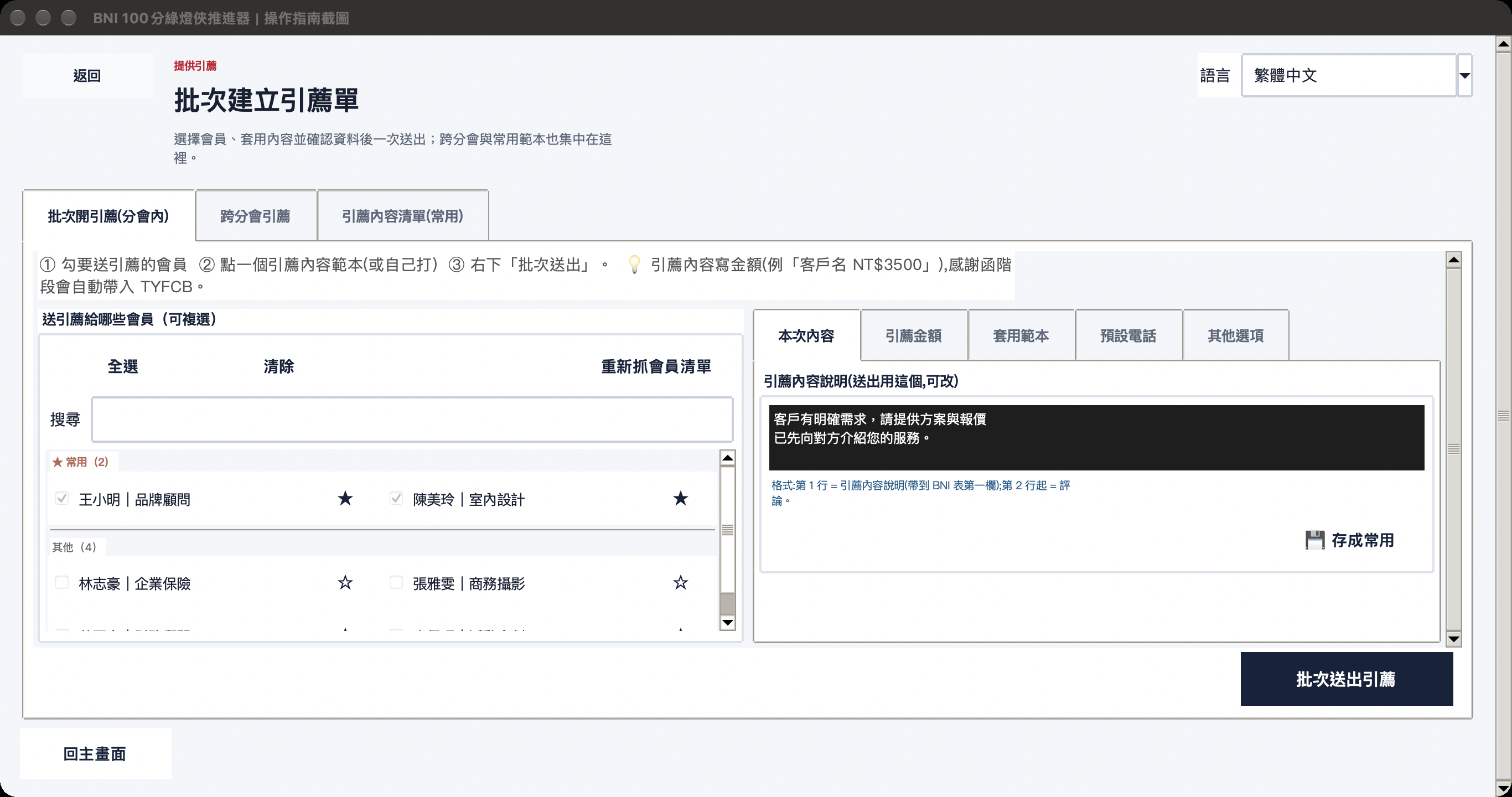
Task: Click the 批次送出引薦 submit button
Action: point(1347,679)
